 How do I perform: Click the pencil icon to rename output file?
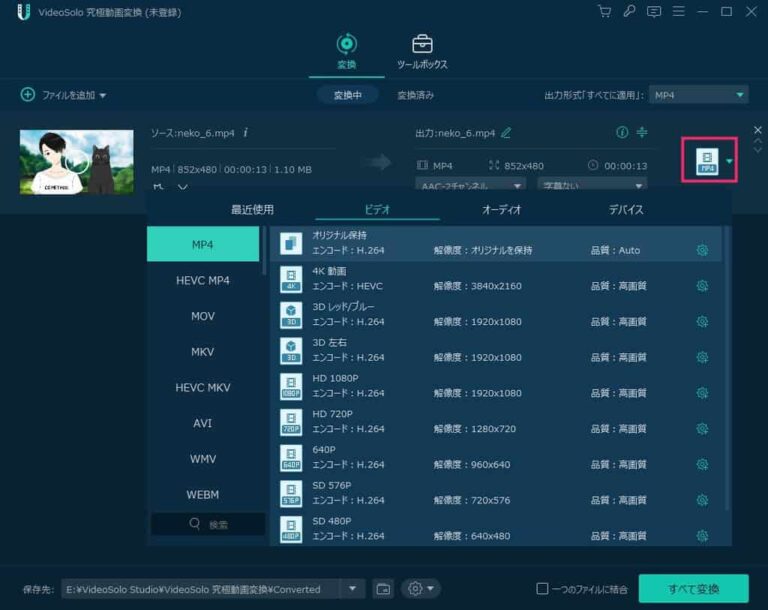coord(506,133)
